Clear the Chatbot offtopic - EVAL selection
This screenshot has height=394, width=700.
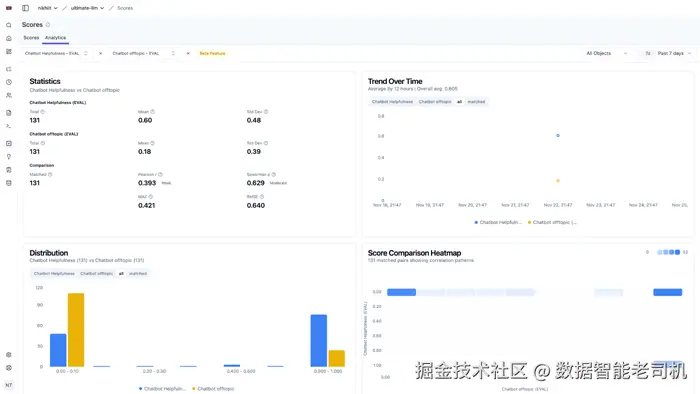coord(188,54)
